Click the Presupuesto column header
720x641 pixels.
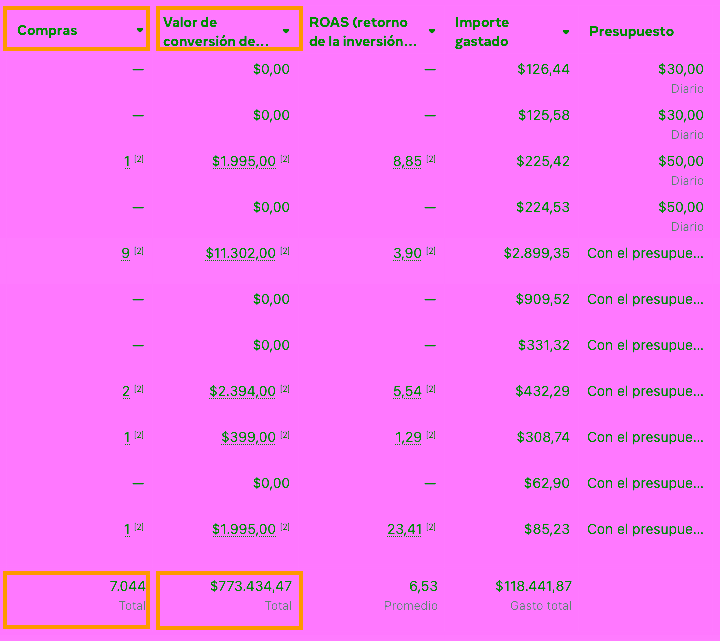tap(631, 32)
